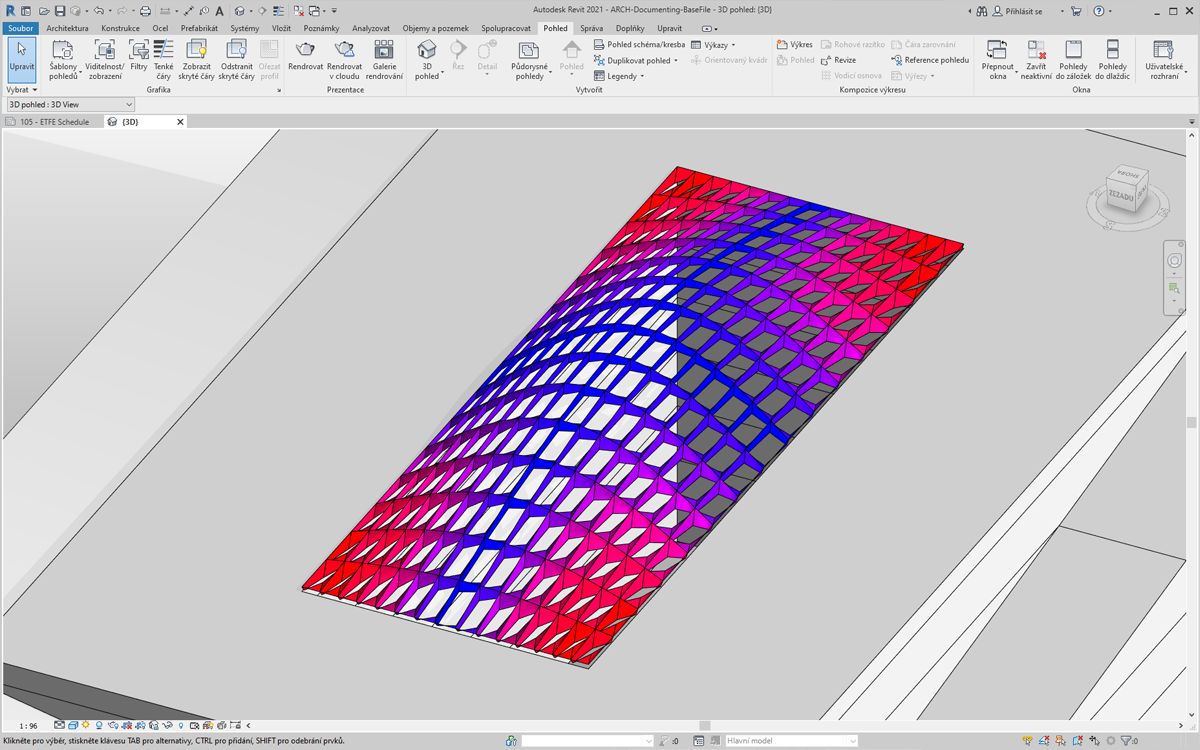Open the 3D pohled : 3D View type selector
The width and height of the screenshot is (1200, 750).
click(70, 104)
